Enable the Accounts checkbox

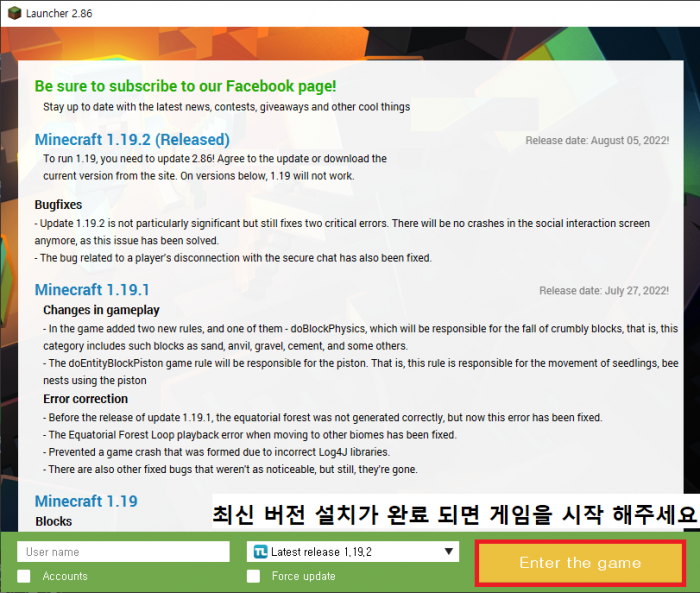pyautogui.click(x=24, y=576)
